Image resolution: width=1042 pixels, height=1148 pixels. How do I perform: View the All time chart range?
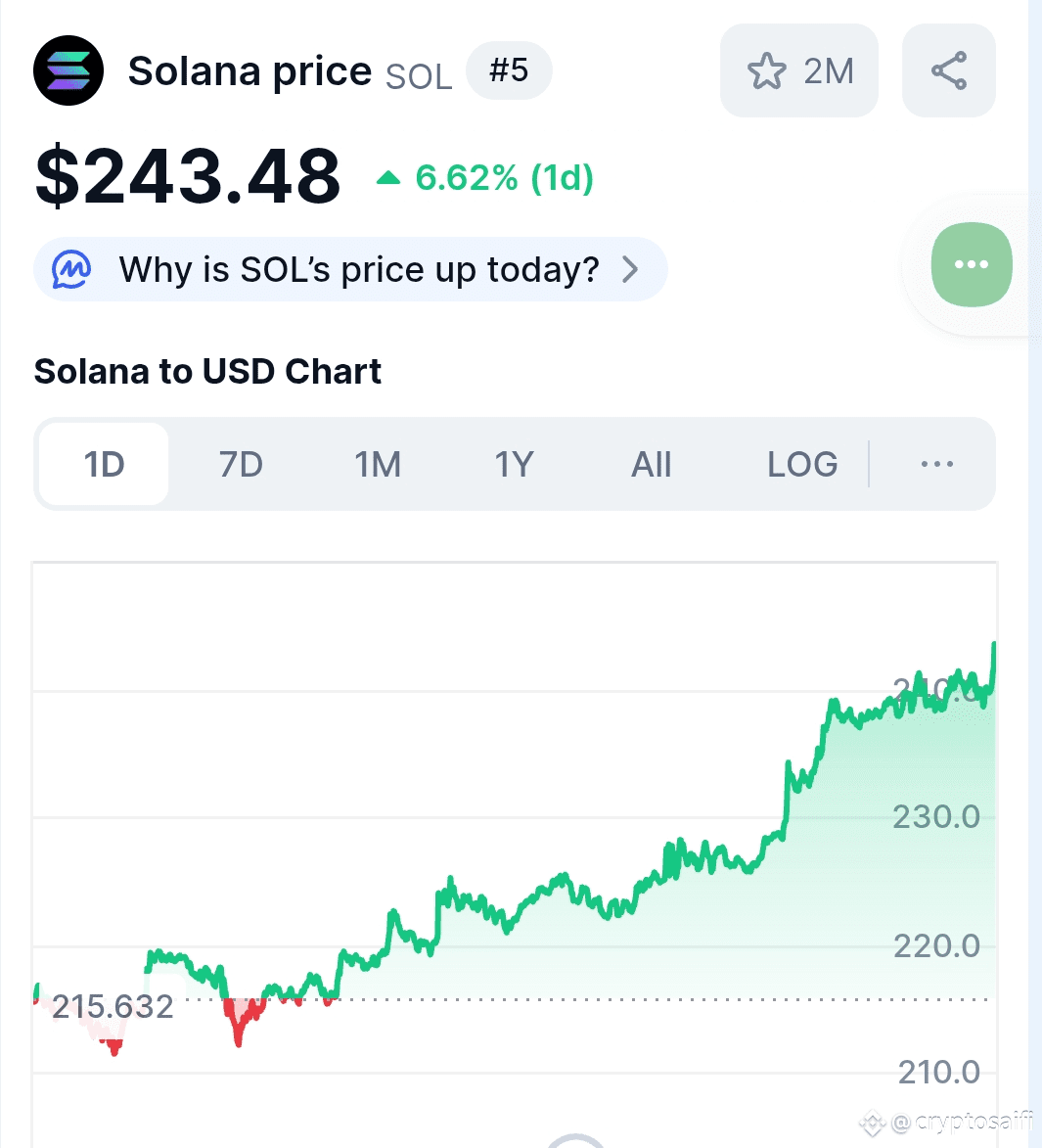pos(652,464)
